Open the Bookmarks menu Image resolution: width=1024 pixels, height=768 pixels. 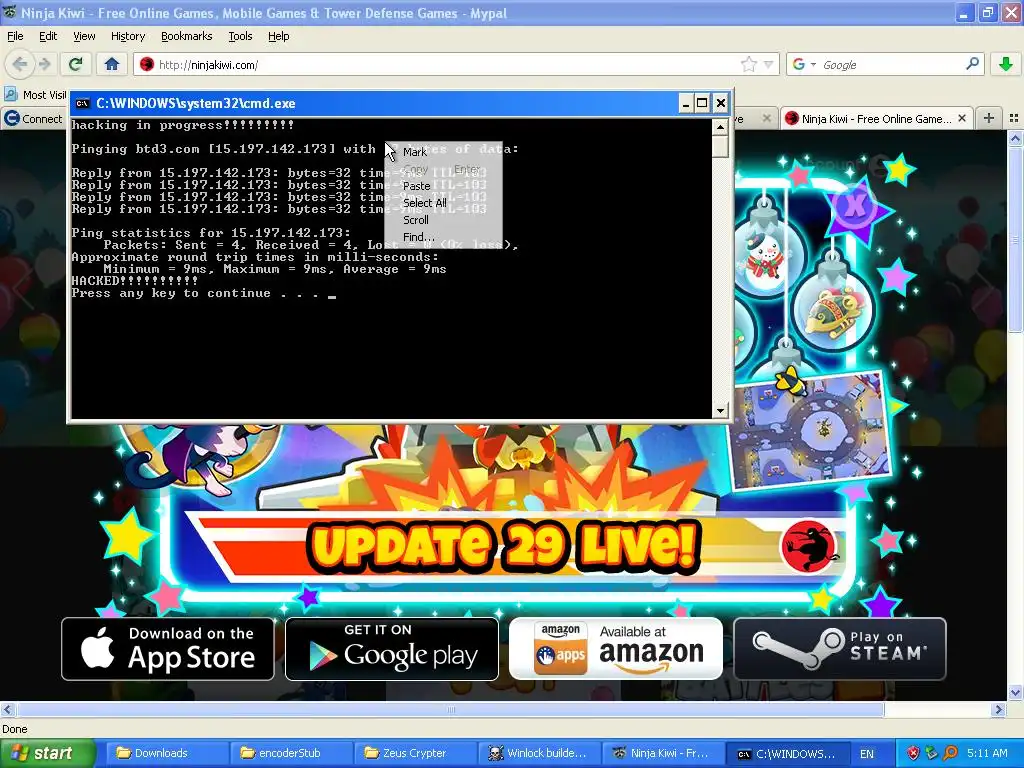(x=187, y=36)
